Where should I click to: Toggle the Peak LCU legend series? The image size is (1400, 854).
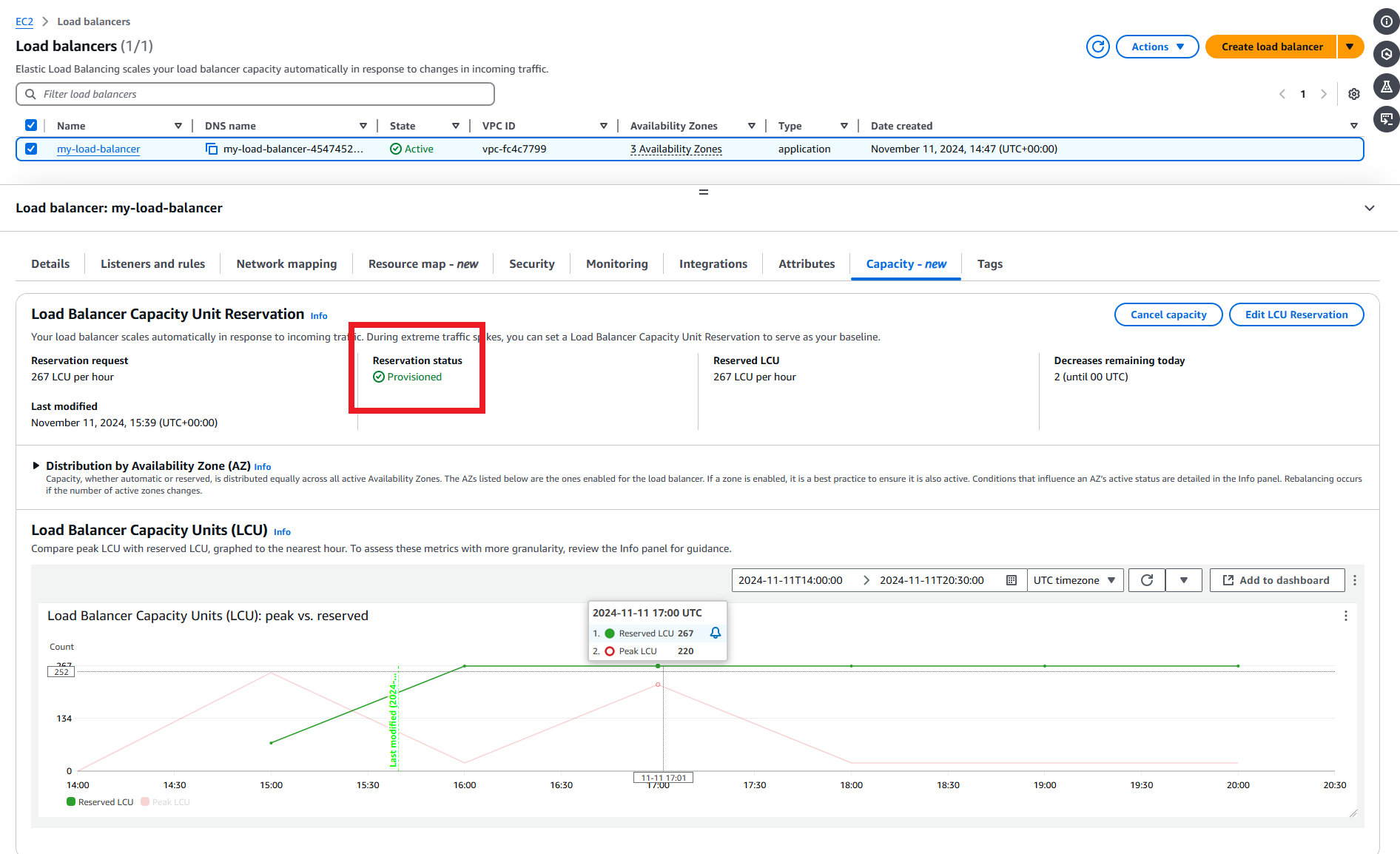[166, 802]
